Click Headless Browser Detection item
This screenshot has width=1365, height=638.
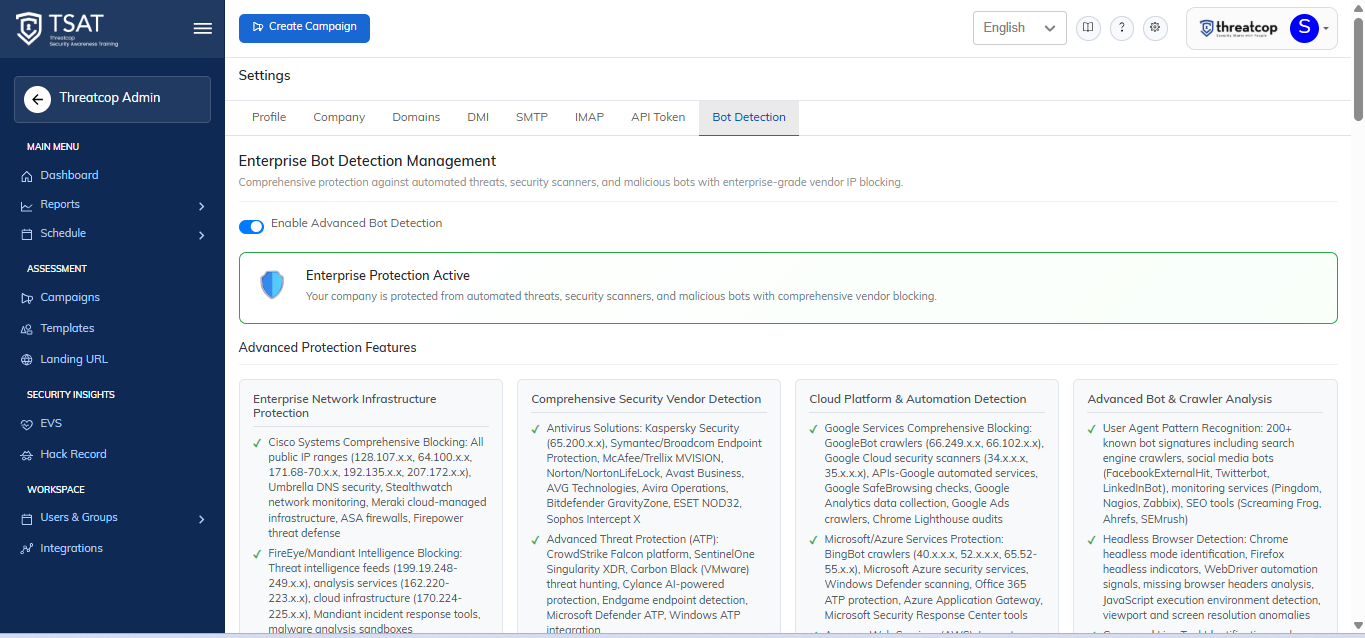point(1205,577)
